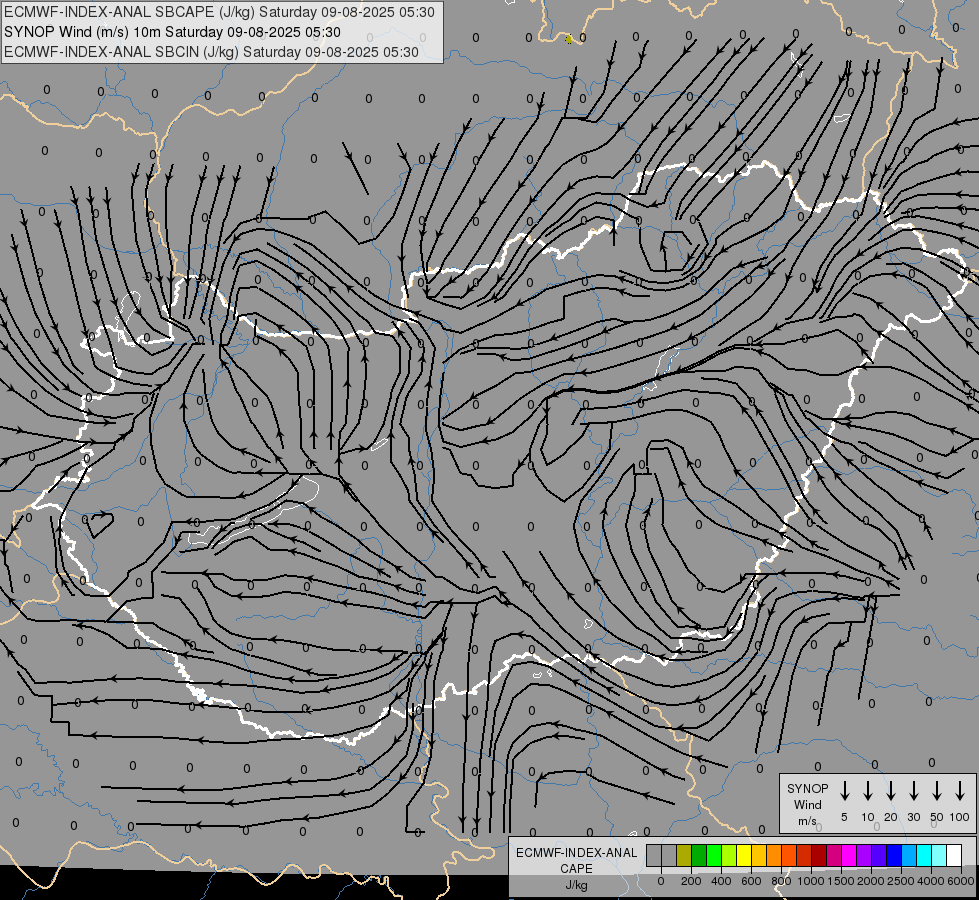Image resolution: width=979 pixels, height=900 pixels.
Task: Click the amber swatch above the 600 label
Action: (760, 855)
